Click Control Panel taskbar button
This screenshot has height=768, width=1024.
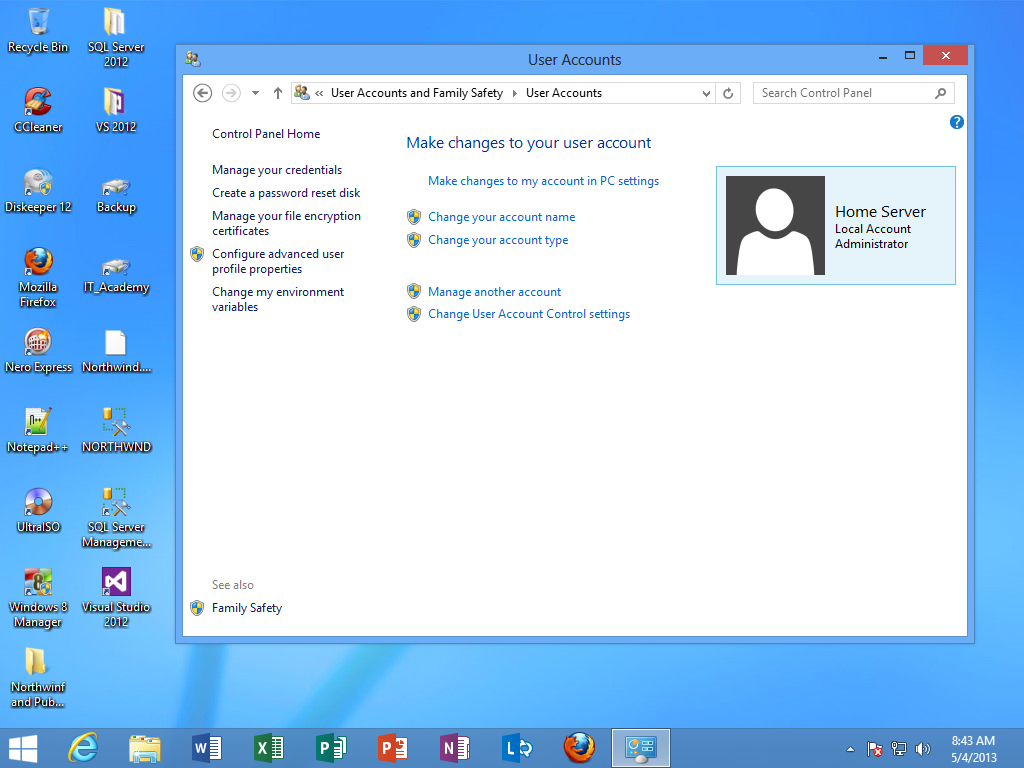[x=641, y=748]
